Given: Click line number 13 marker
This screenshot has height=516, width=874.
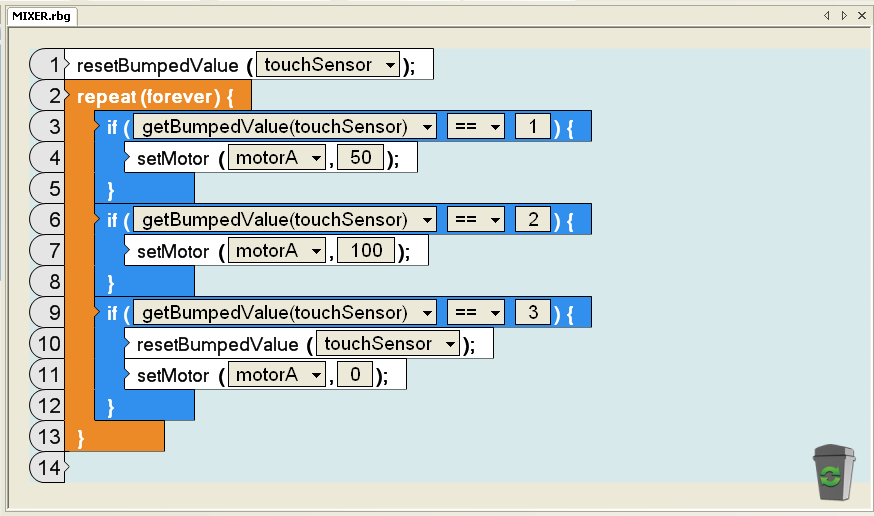Looking at the screenshot, I should point(49,436).
